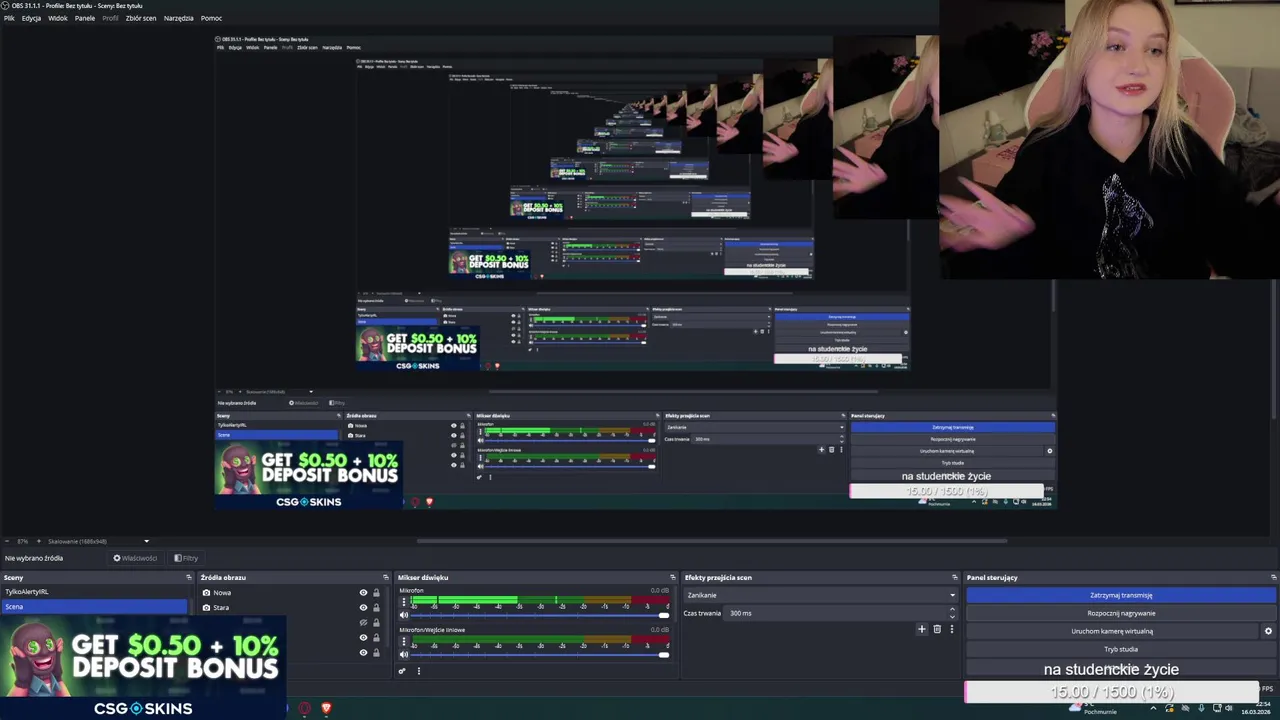Open mixer menu dots beside the gear

pos(419,671)
